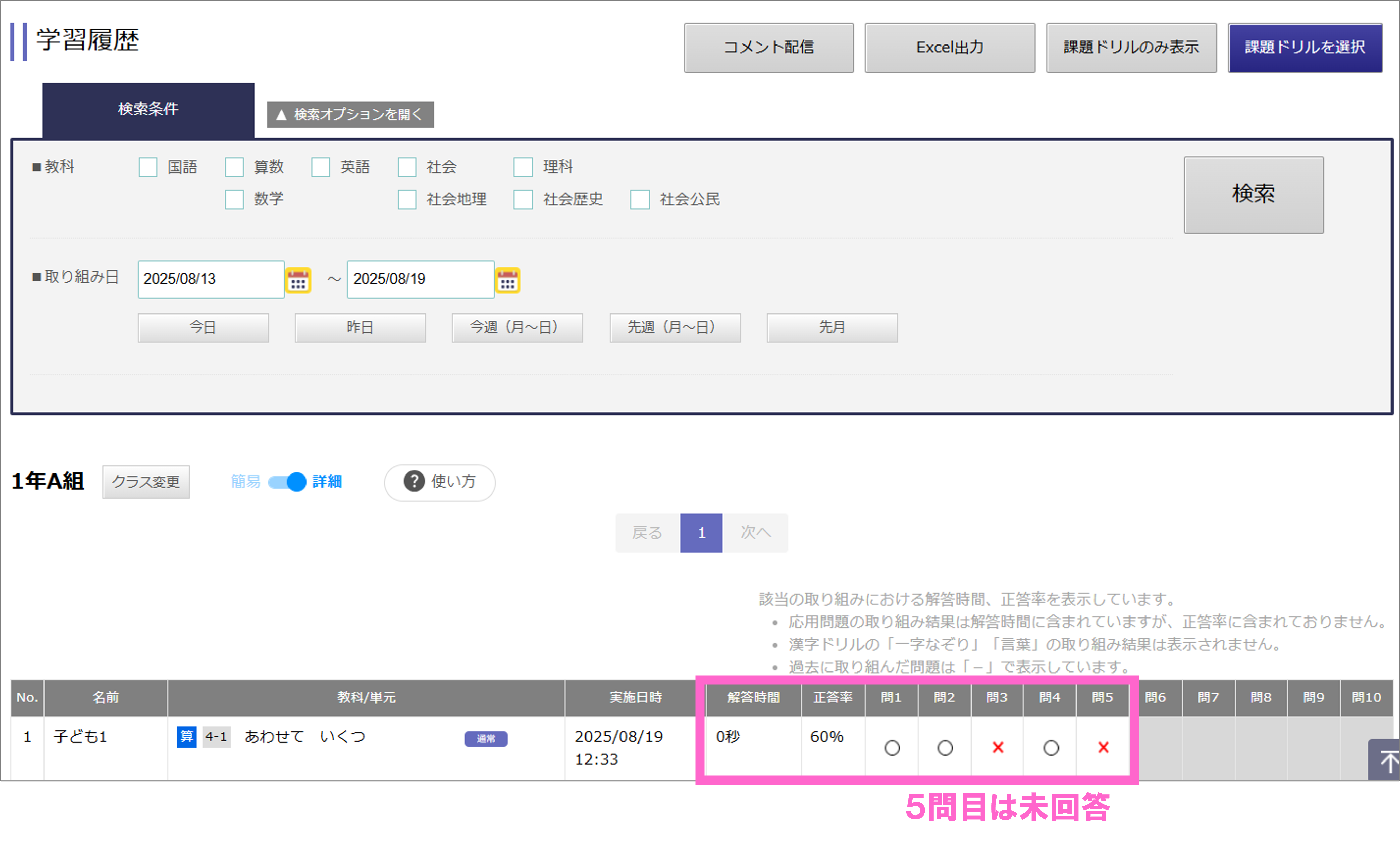Click the 通常 badge in row 1
Image resolution: width=1400 pixels, height=842 pixels.
486,738
